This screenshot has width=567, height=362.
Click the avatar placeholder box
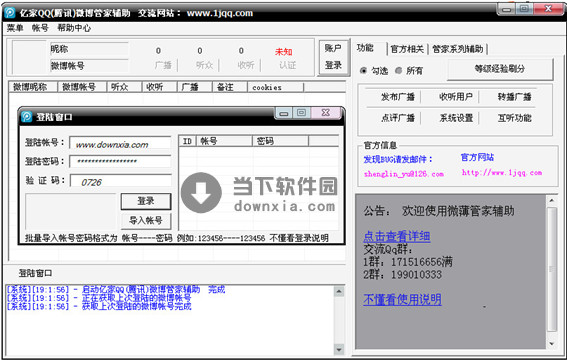click(29, 57)
